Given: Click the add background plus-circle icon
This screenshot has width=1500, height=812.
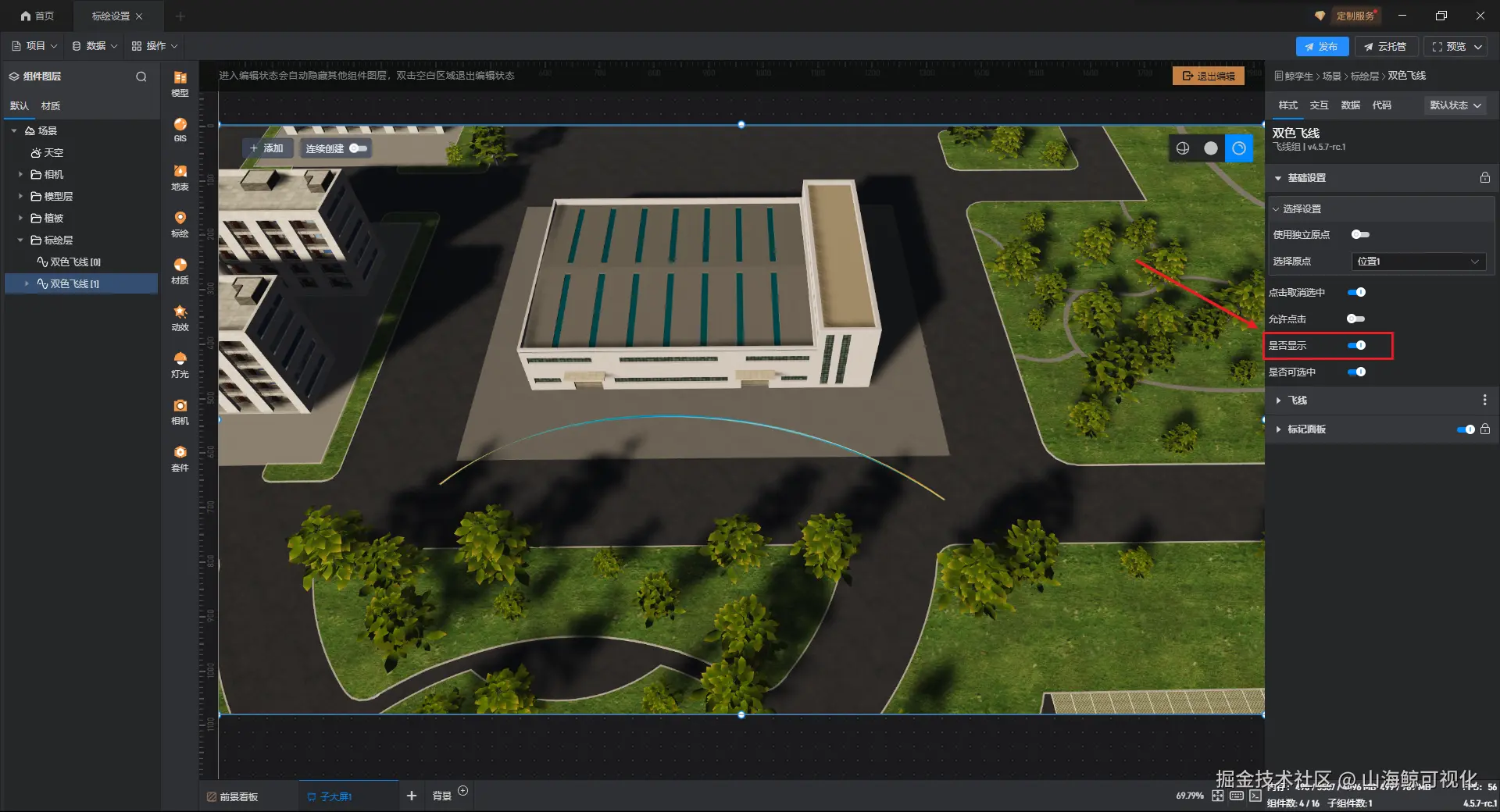Looking at the screenshot, I should (x=463, y=791).
